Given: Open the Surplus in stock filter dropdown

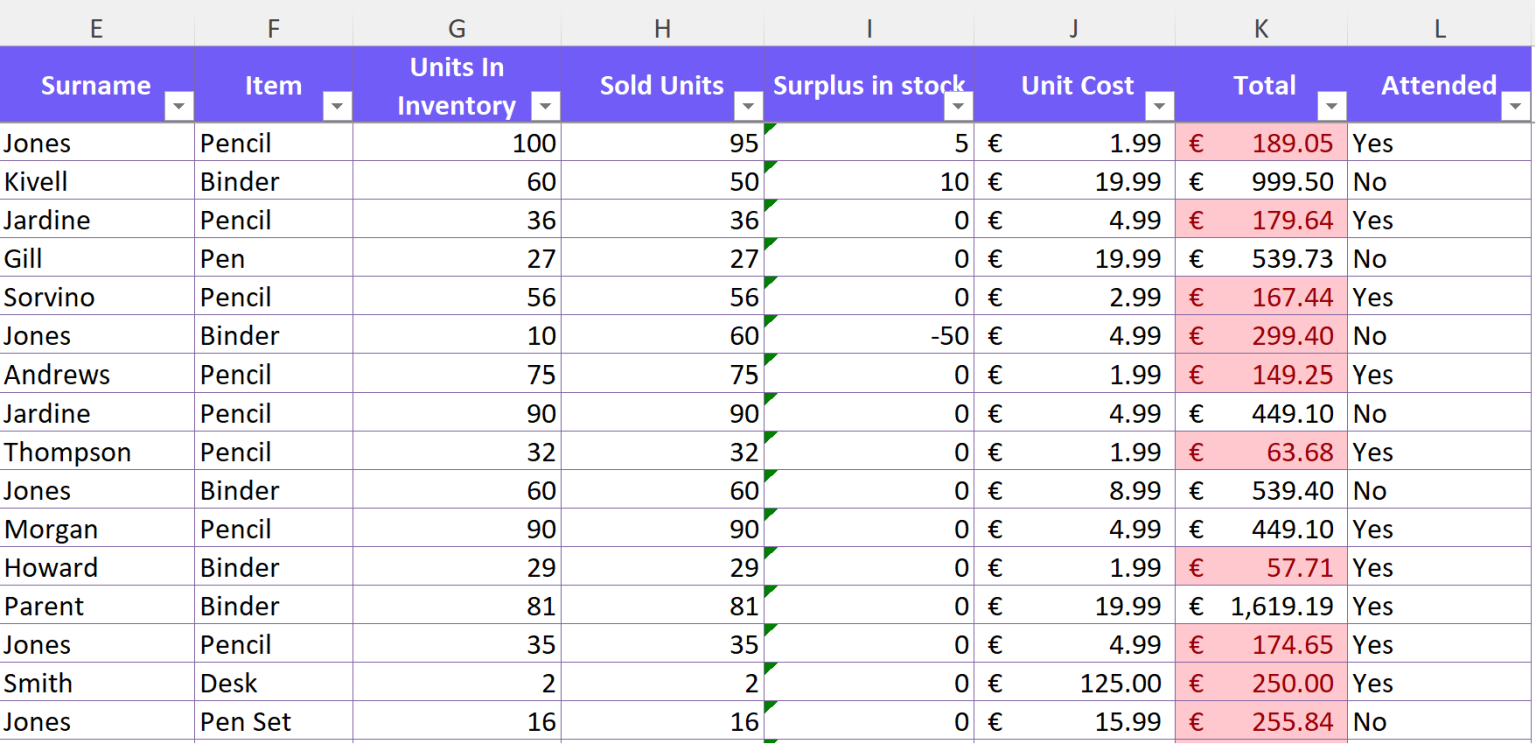Looking at the screenshot, I should point(959,106).
